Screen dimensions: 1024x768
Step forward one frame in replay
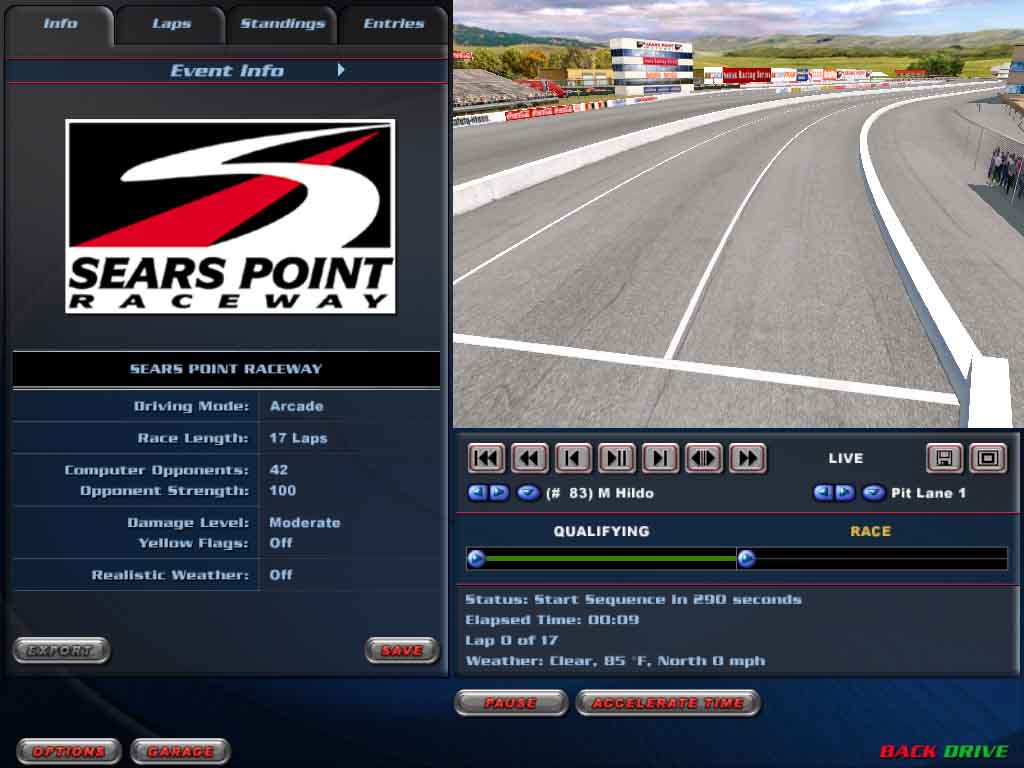coord(660,458)
